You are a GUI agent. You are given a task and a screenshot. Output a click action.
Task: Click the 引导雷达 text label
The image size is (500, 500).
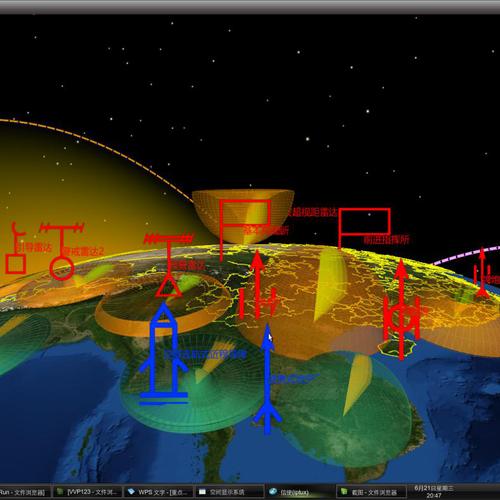click(x=33, y=247)
